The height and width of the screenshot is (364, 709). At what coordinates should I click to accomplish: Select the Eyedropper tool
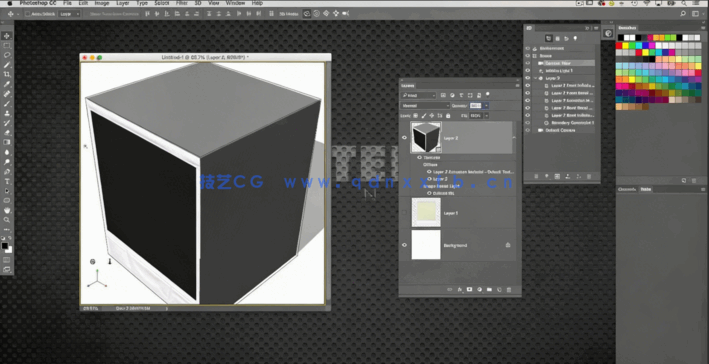click(x=7, y=85)
